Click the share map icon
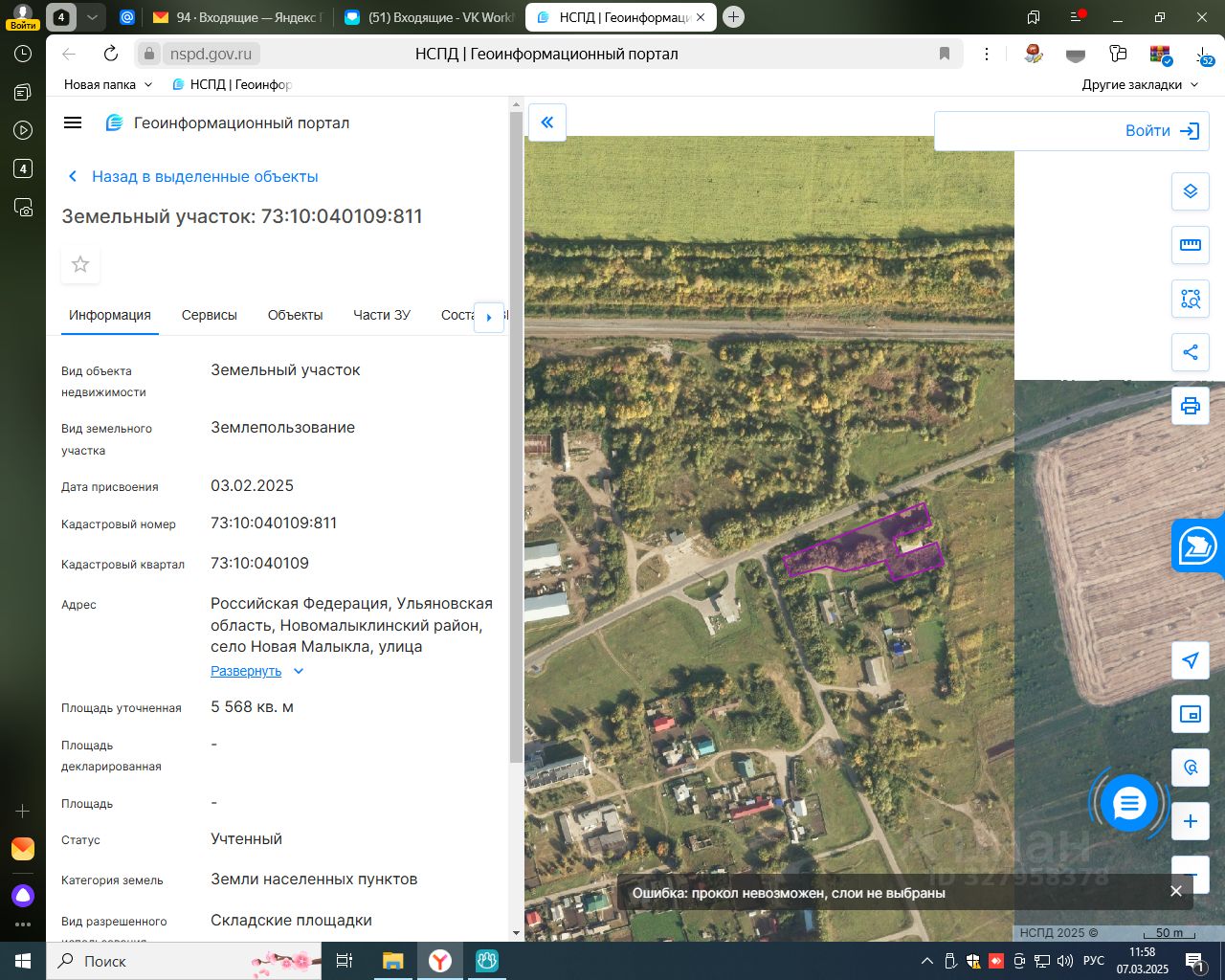 (x=1190, y=352)
